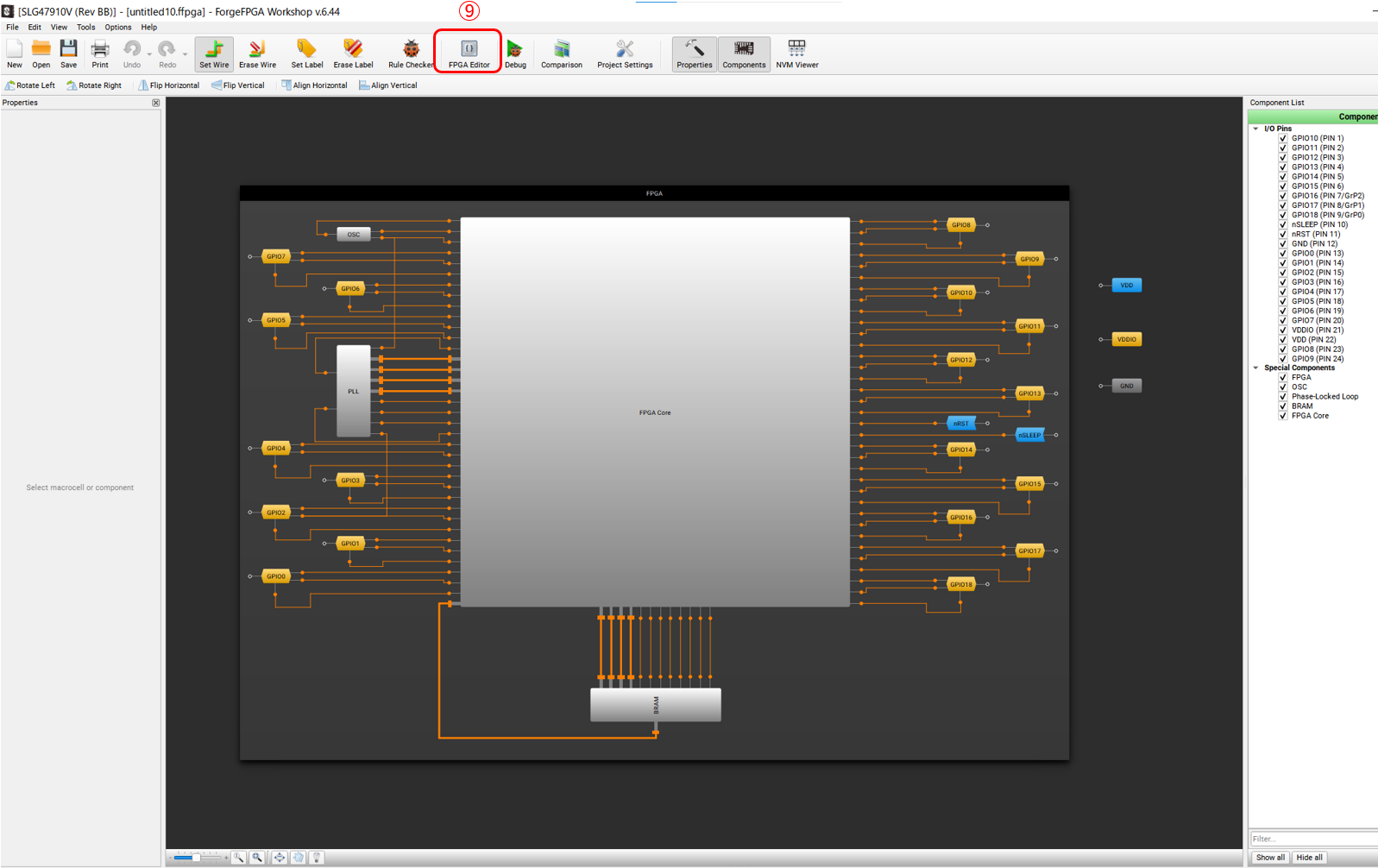
Task: Toggle the Components panel button
Action: (x=744, y=53)
